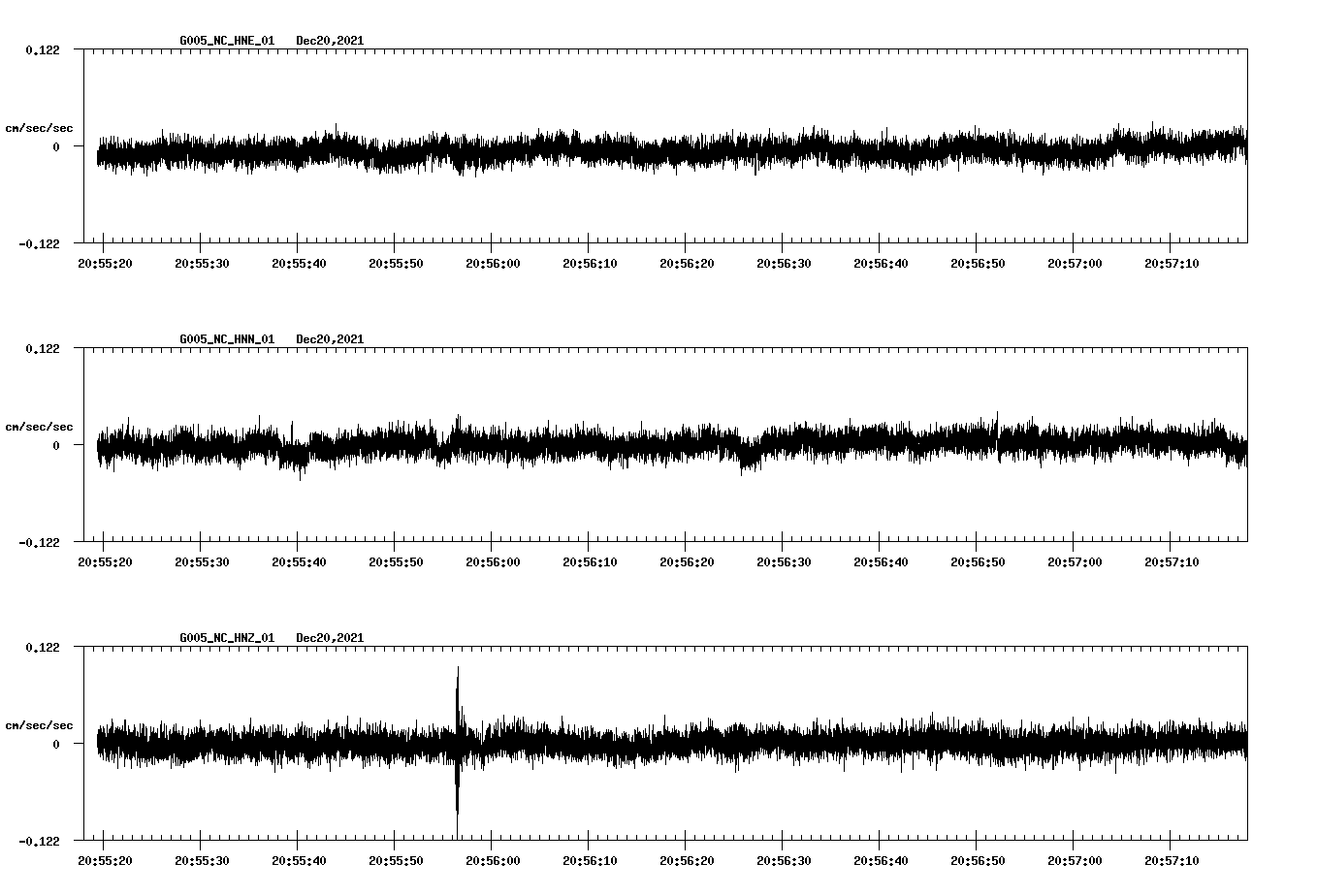Click the G005_NC_HNE_01 plot title

[227, 41]
